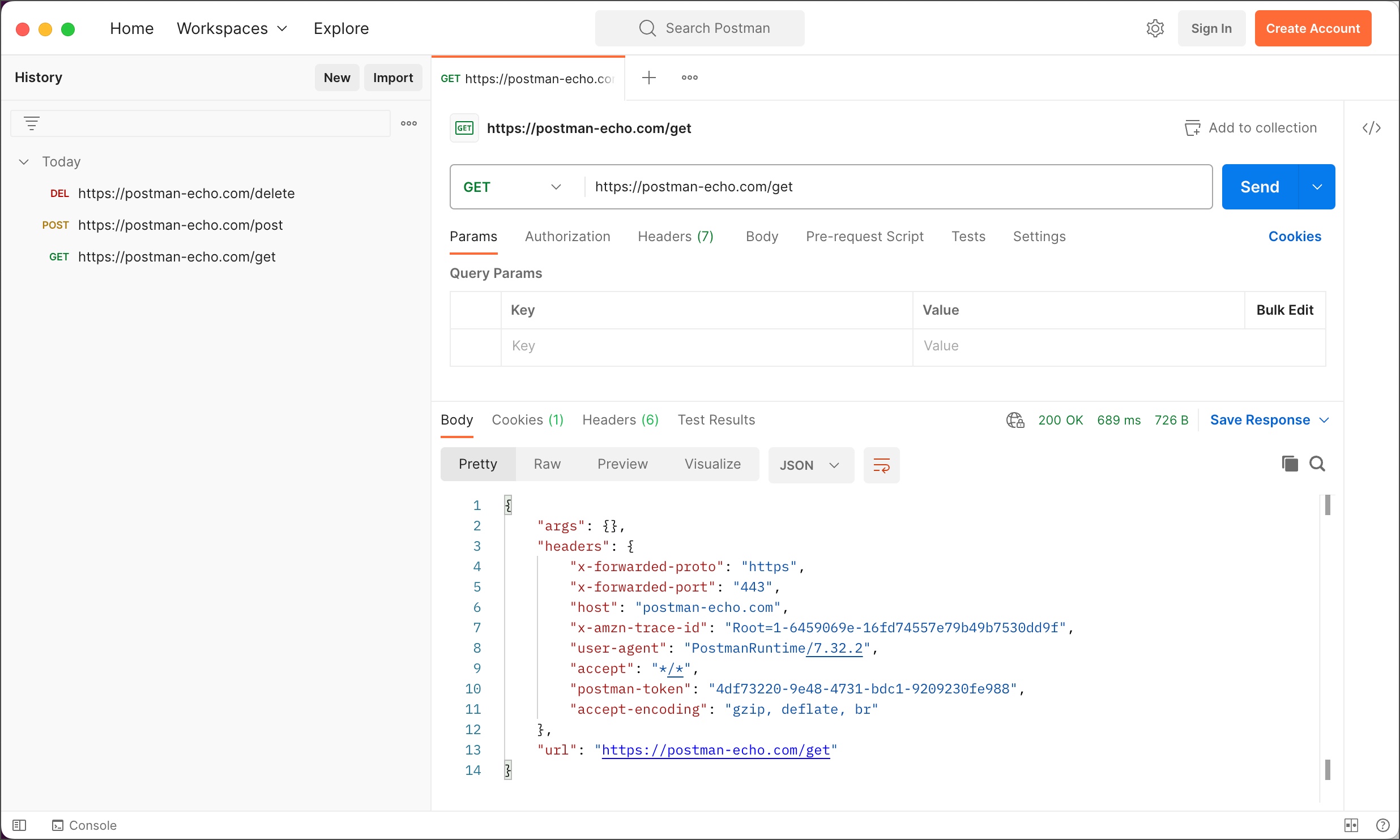Select the Pretty response view
The height and width of the screenshot is (840, 1400).
(478, 464)
